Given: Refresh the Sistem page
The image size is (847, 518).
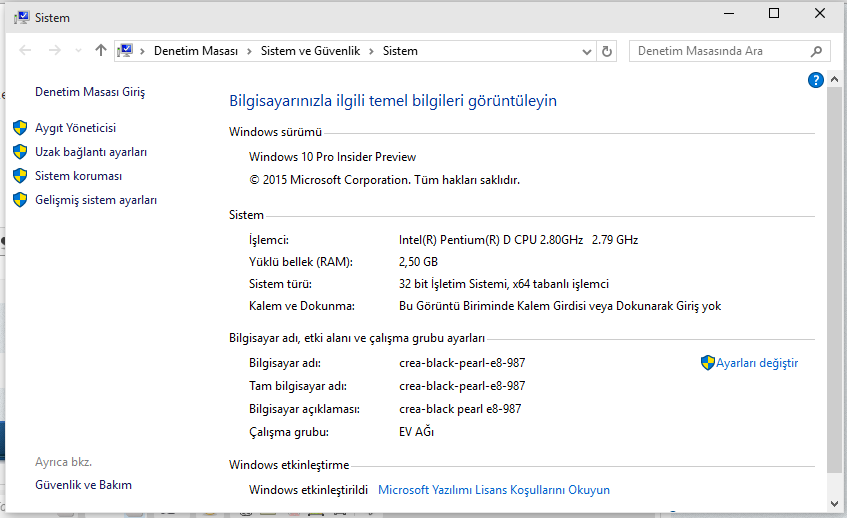Looking at the screenshot, I should coord(607,51).
